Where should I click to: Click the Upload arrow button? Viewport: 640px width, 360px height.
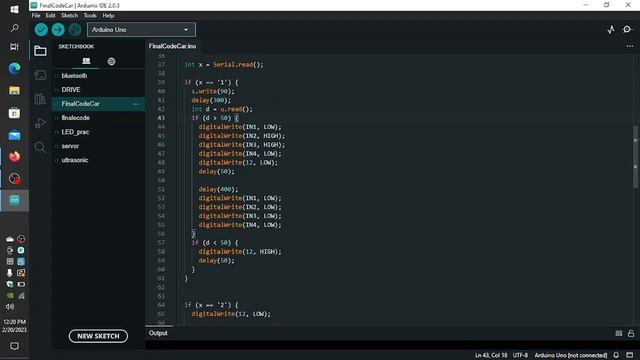(x=58, y=29)
